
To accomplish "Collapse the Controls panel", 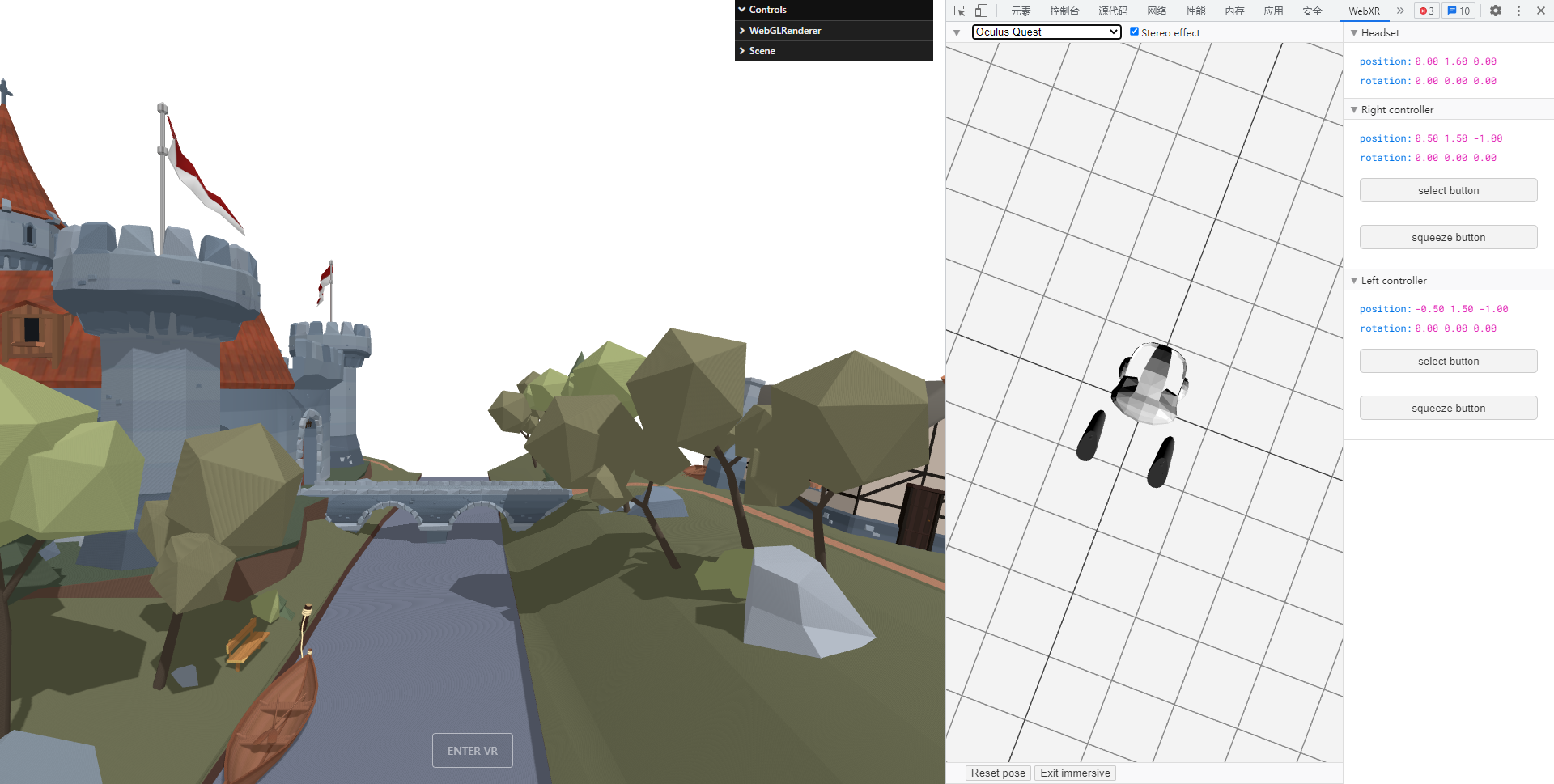I will click(x=767, y=10).
